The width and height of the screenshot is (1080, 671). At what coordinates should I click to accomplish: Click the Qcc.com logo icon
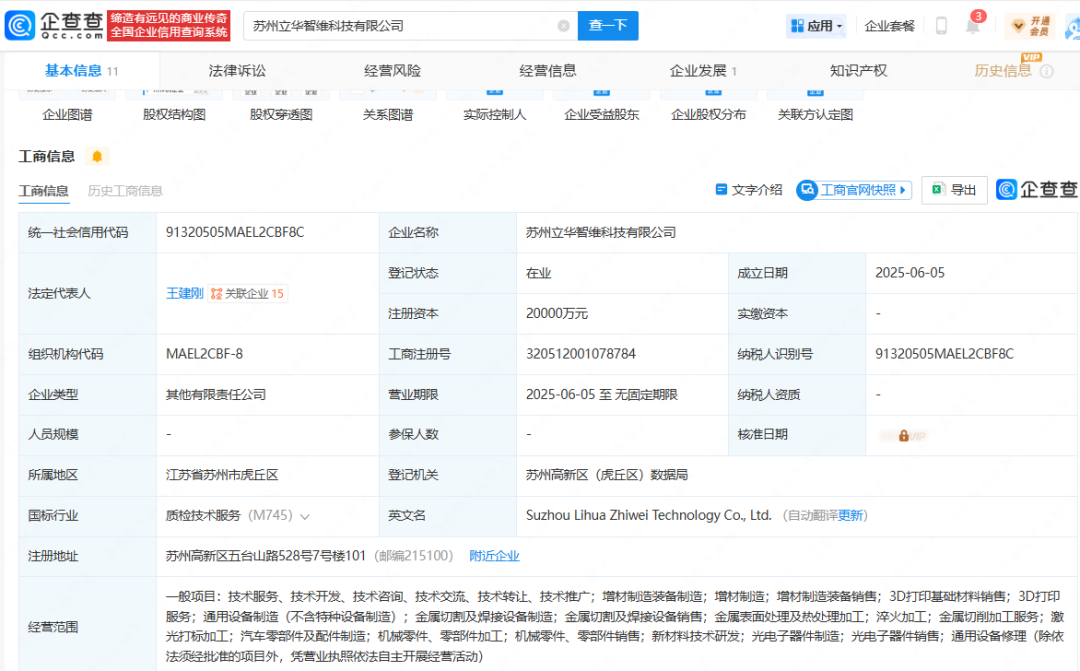coord(20,25)
